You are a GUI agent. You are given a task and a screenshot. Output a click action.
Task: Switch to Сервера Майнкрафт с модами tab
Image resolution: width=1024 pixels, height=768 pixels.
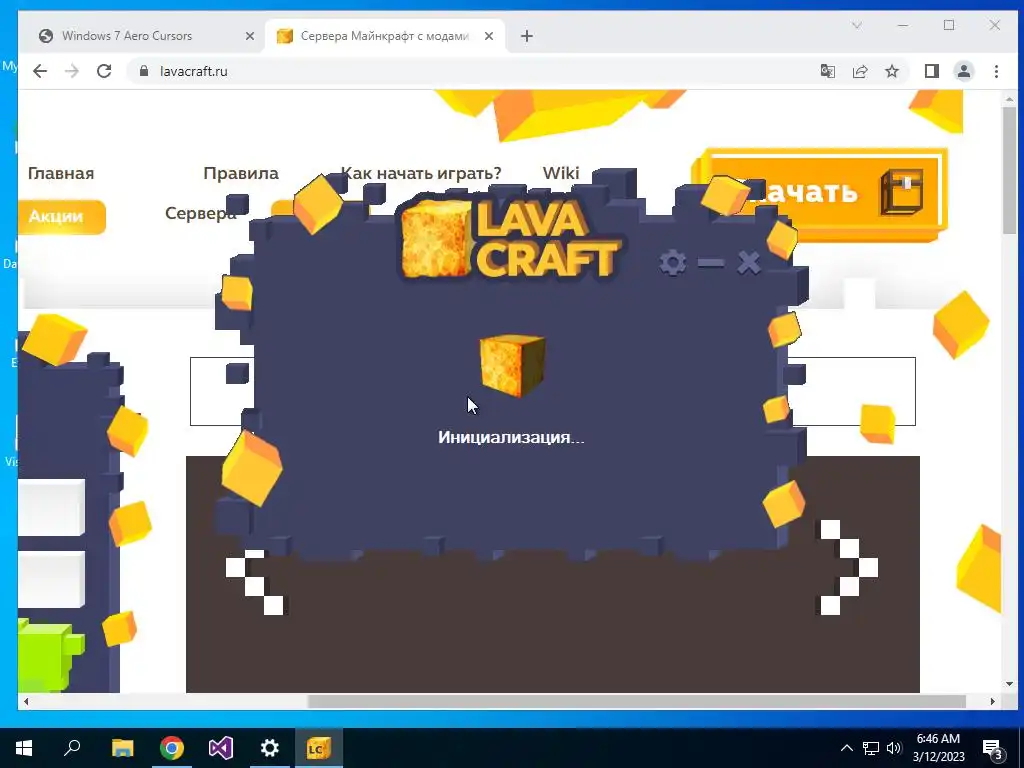[x=385, y=36]
